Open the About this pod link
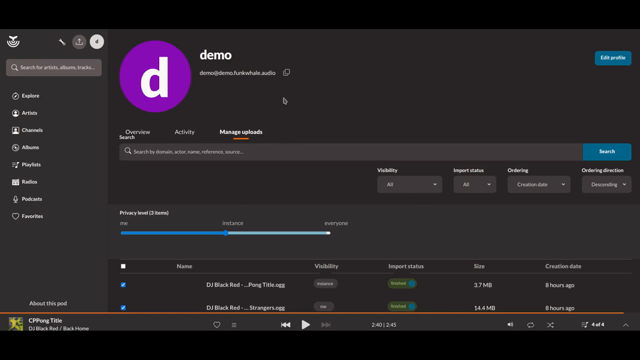The width and height of the screenshot is (640, 360). 48,303
